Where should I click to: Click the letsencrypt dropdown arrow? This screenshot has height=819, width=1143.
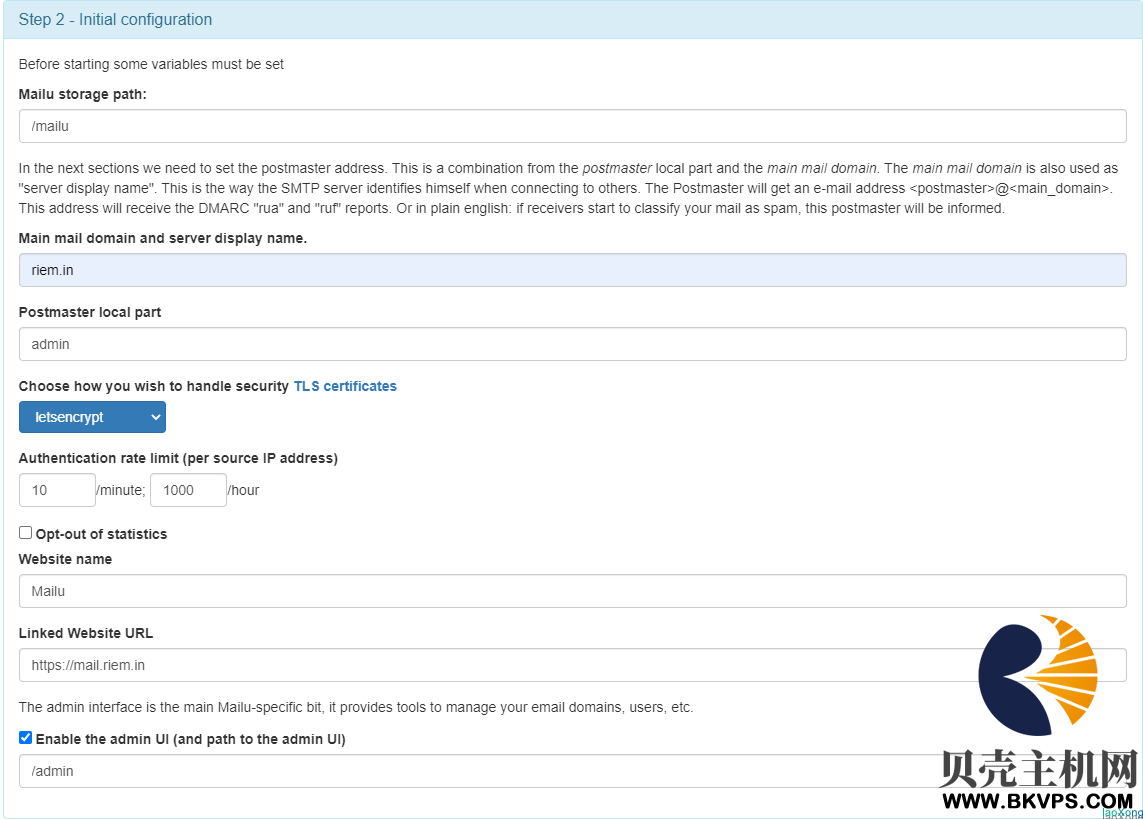coord(155,417)
